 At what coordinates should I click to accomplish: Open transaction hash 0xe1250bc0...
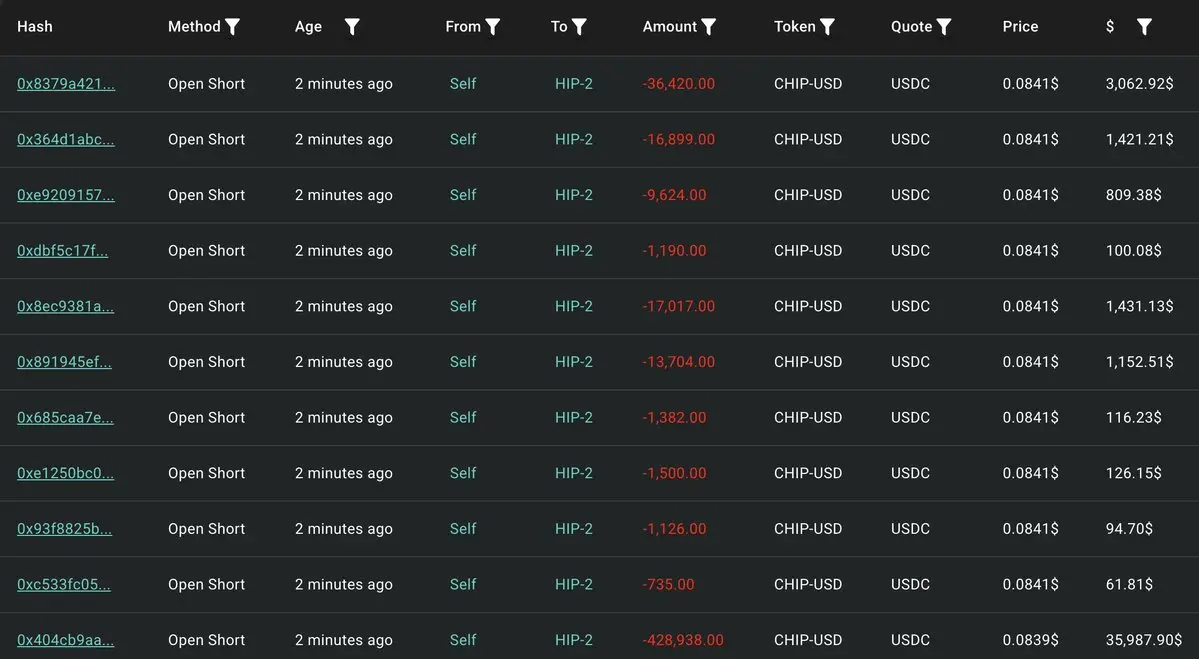pyautogui.click(x=66, y=473)
